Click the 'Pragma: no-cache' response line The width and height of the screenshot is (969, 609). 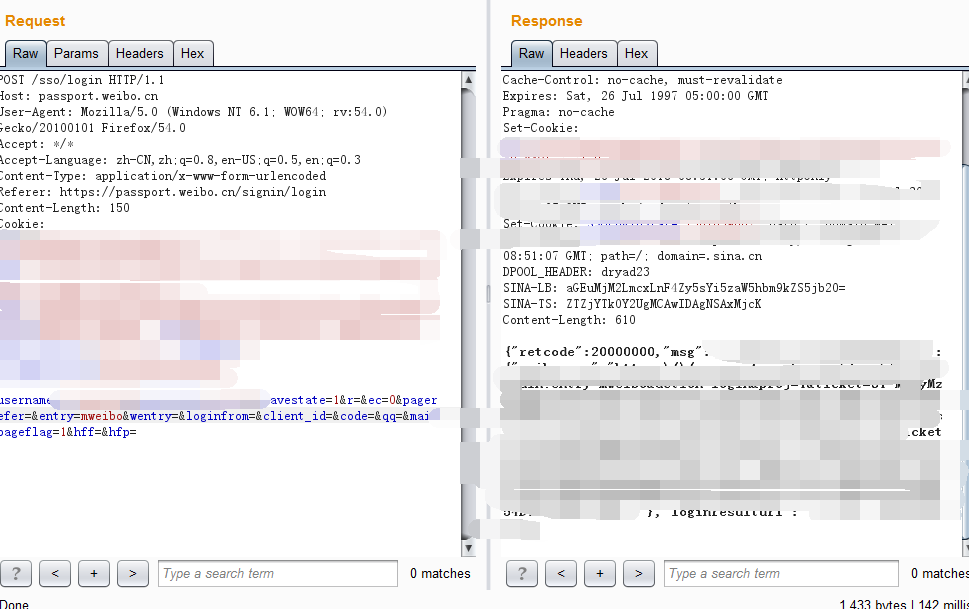pos(558,112)
